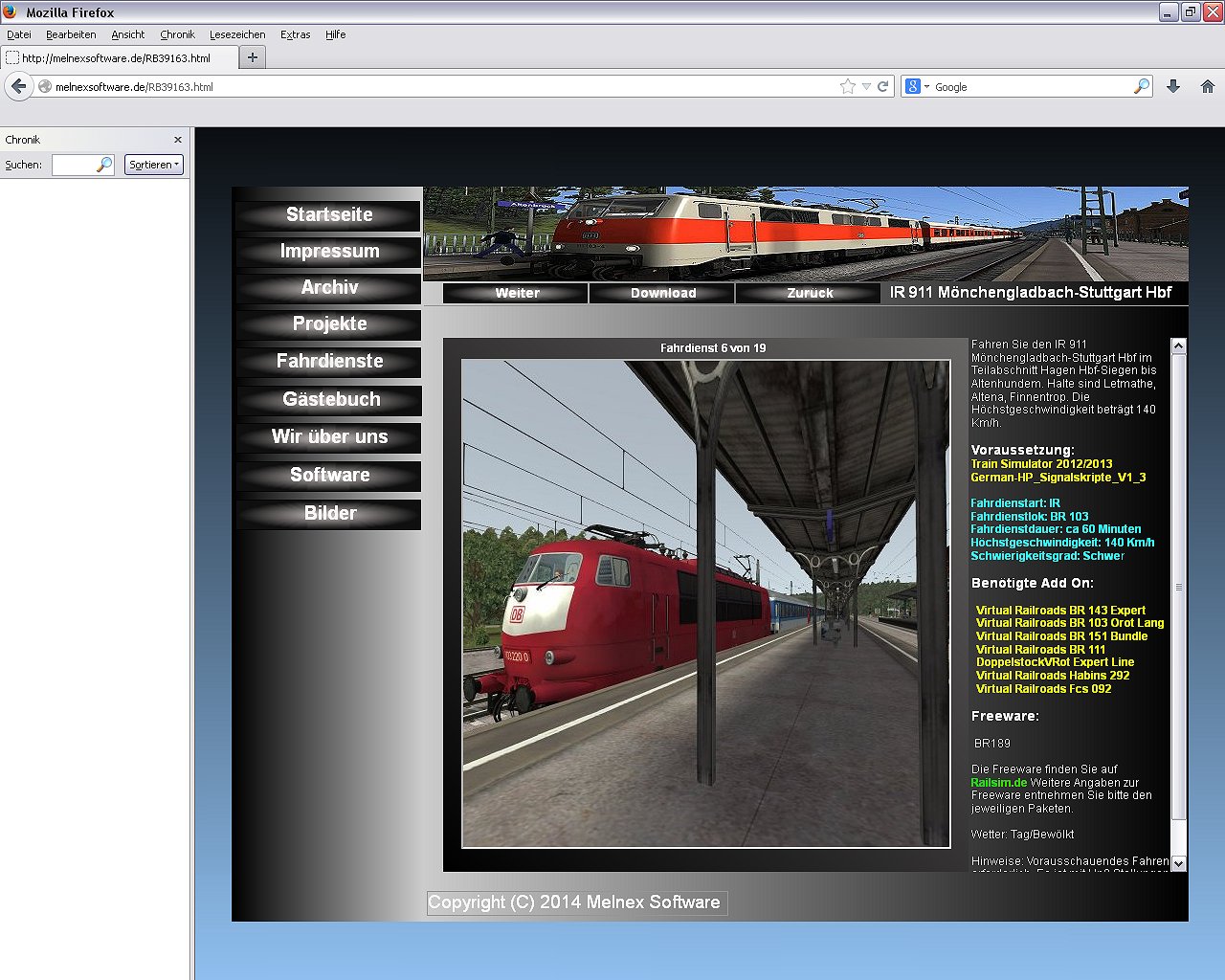This screenshot has height=980, width=1225.
Task: Open a new tab with the plus button
Action: click(253, 57)
